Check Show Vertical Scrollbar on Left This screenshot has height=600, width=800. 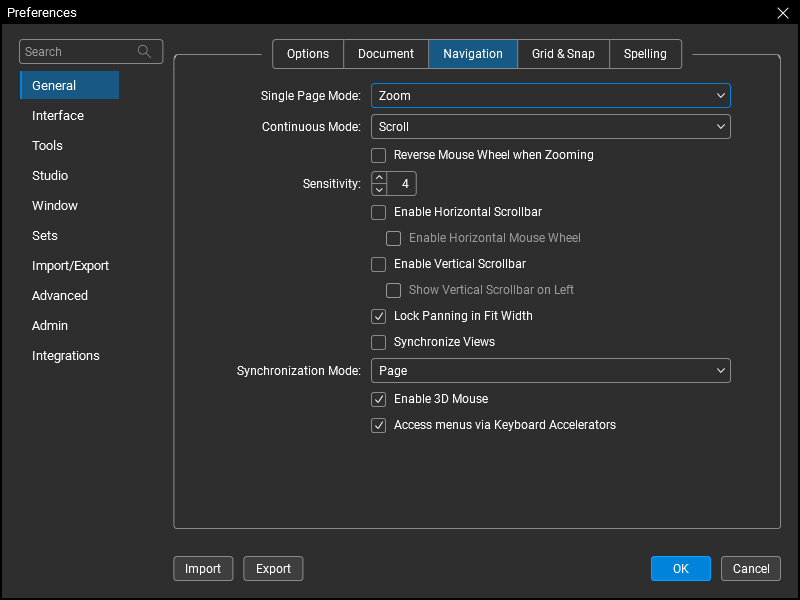click(393, 290)
